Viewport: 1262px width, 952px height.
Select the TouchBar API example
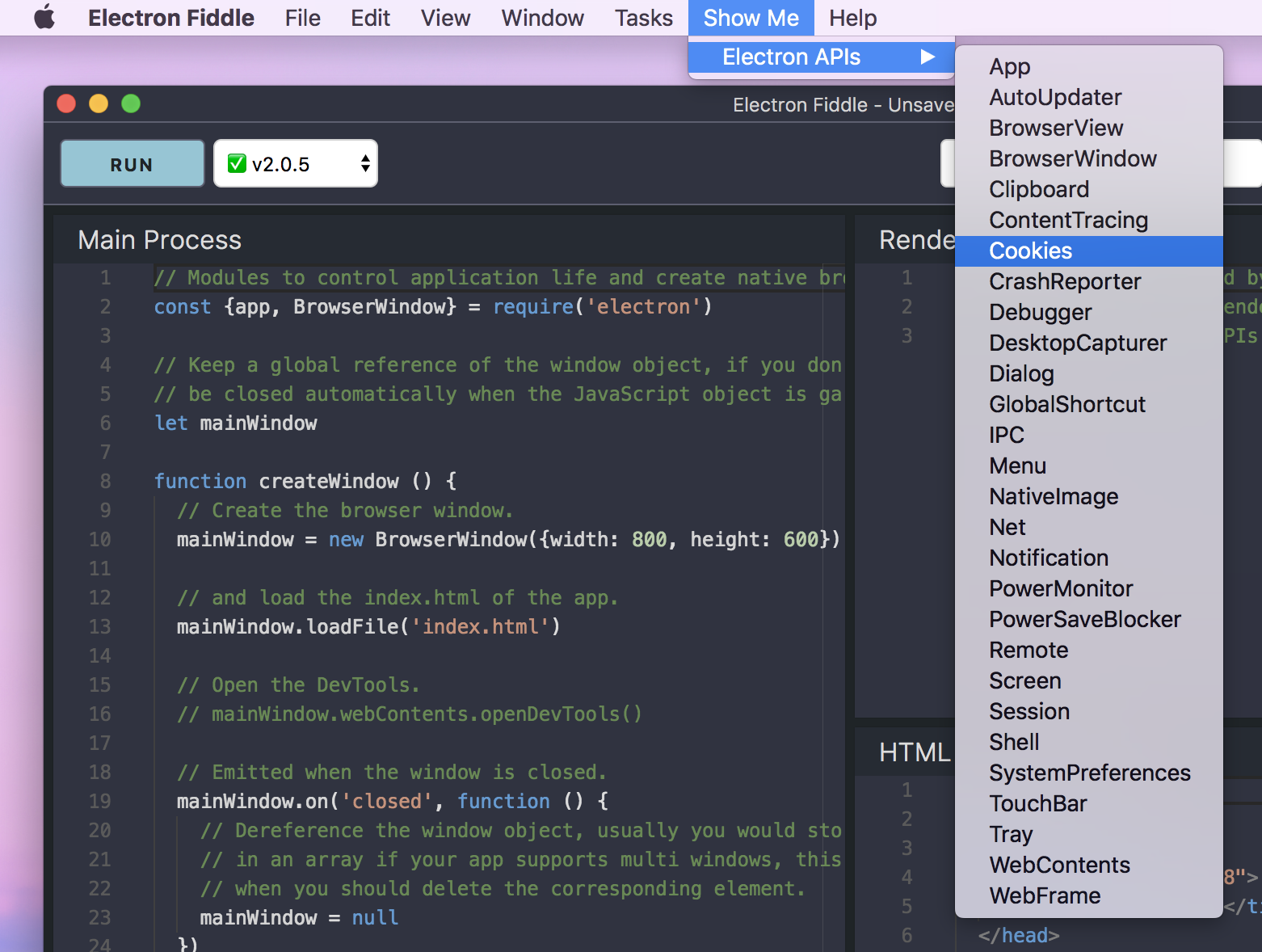point(1037,803)
